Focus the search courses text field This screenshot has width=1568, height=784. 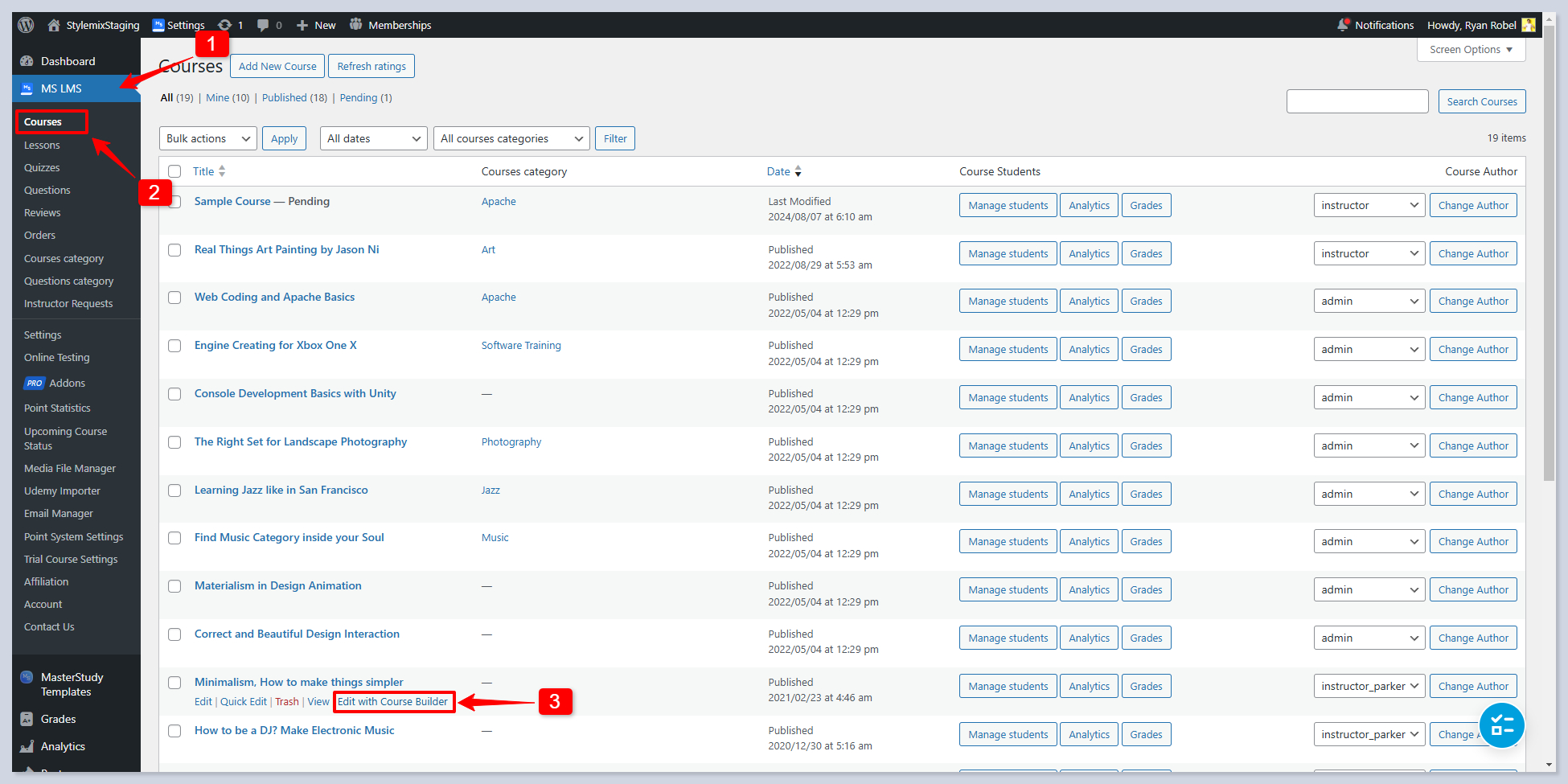click(x=1357, y=101)
